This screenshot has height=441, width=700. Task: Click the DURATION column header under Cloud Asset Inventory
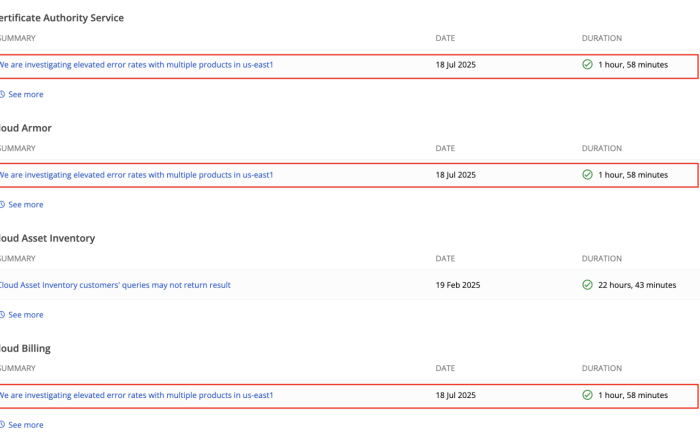602,258
